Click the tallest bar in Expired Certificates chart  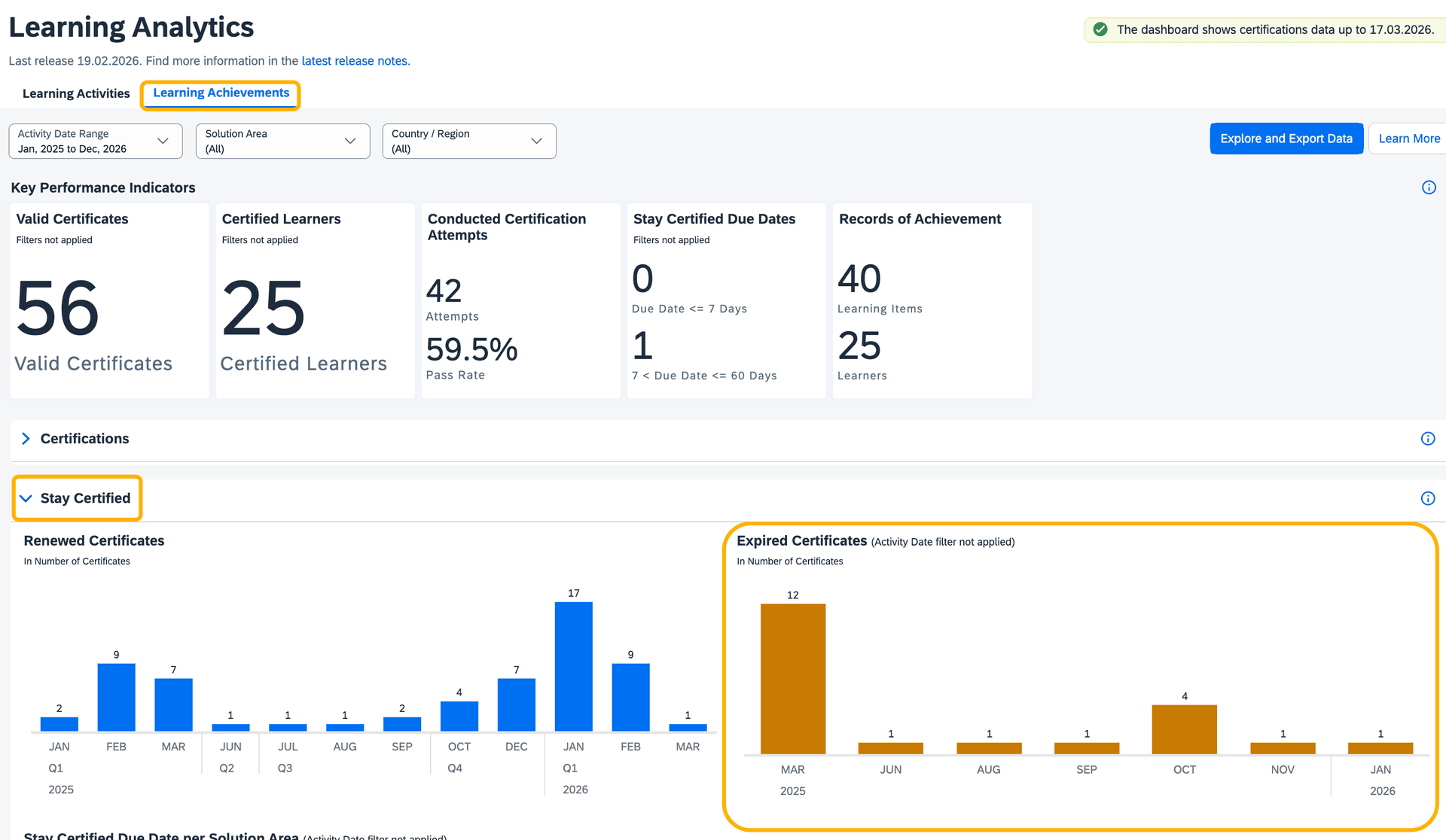pyautogui.click(x=792, y=677)
